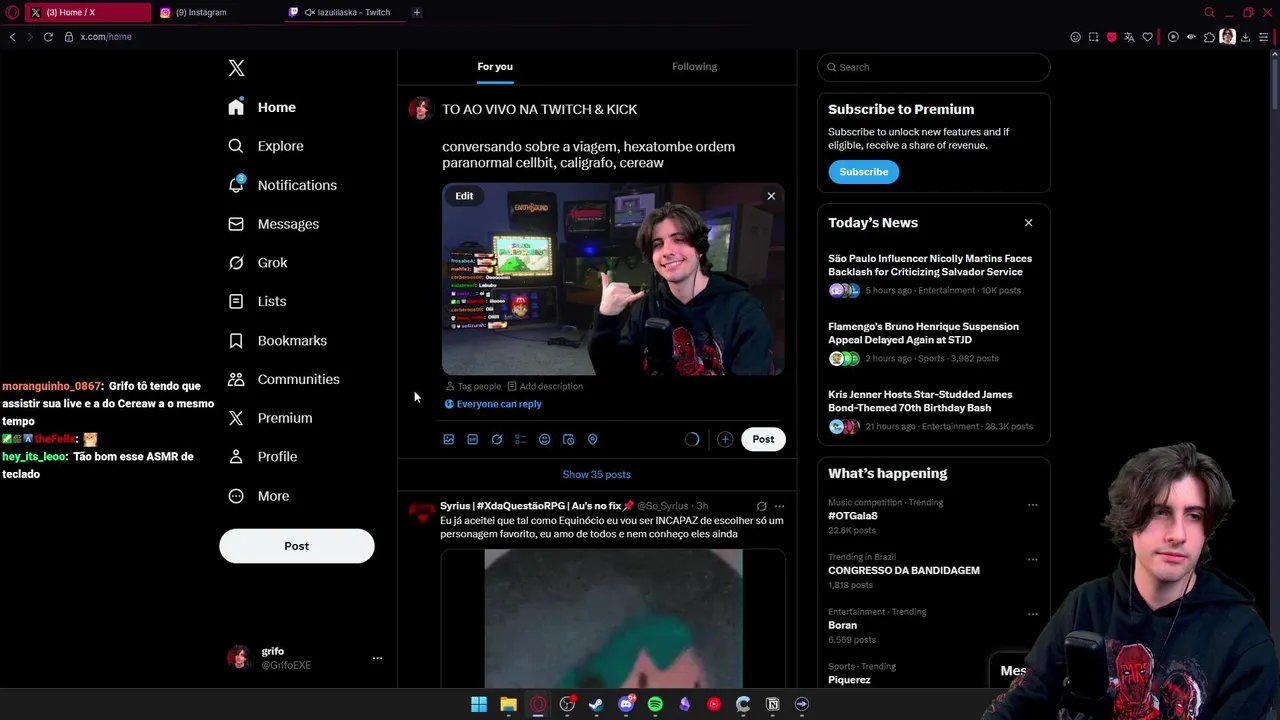
Task: Open Communities in the sidebar
Action: (x=284, y=379)
